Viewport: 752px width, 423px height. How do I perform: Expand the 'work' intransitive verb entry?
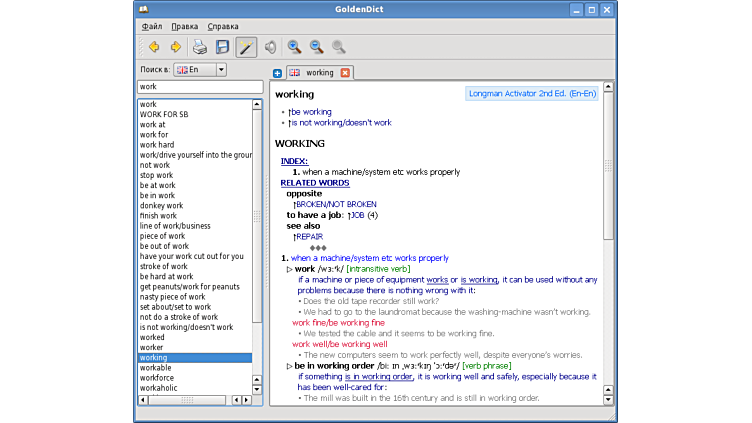tap(290, 269)
